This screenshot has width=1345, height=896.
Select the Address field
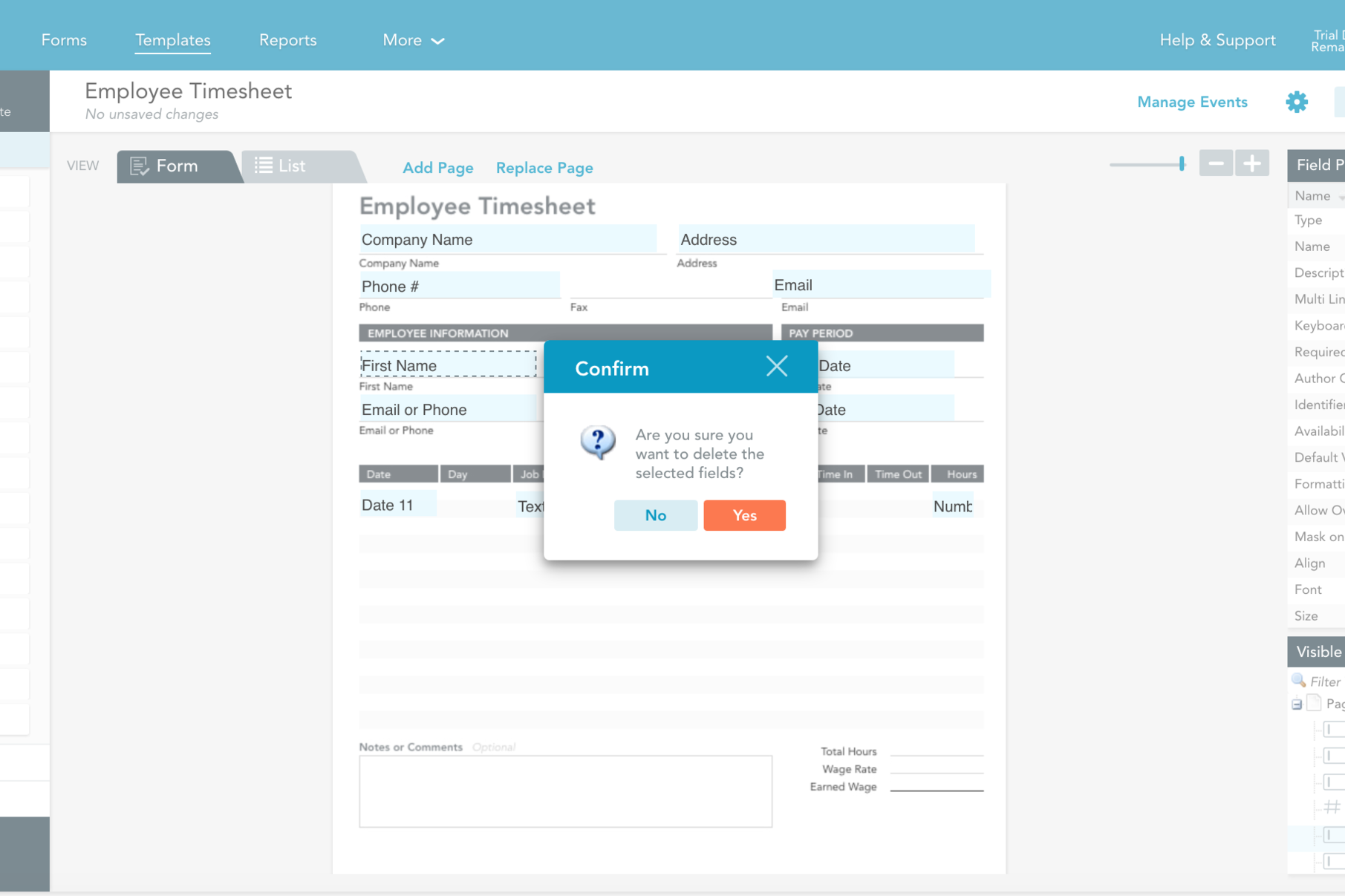826,239
